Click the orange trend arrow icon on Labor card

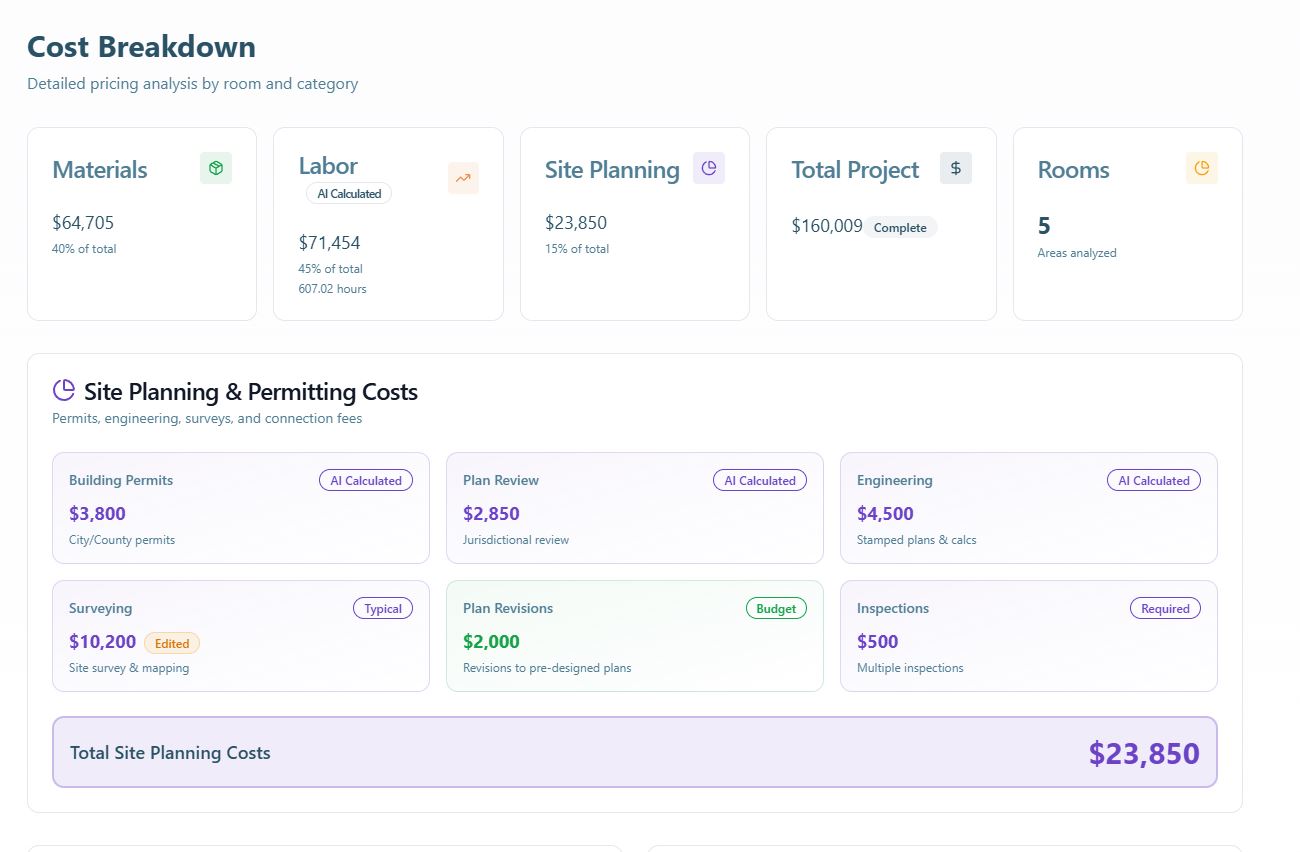coord(463,178)
